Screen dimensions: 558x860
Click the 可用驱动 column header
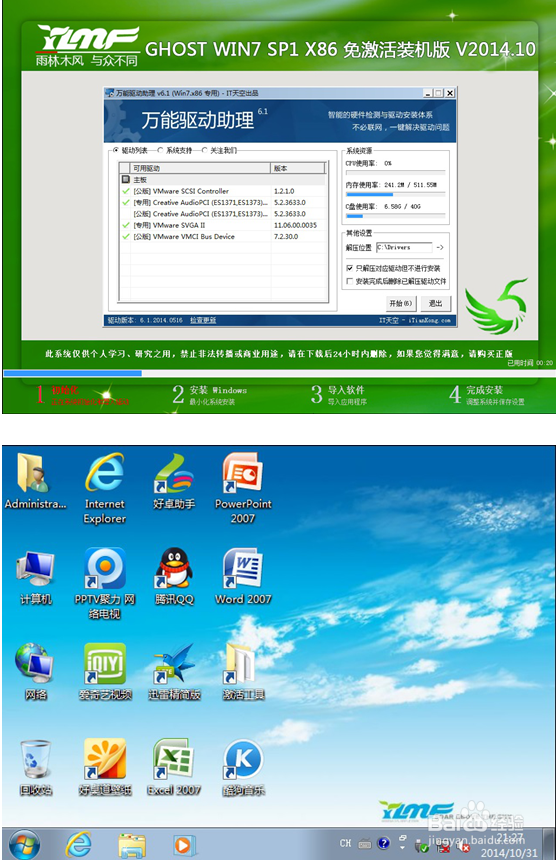200,168
